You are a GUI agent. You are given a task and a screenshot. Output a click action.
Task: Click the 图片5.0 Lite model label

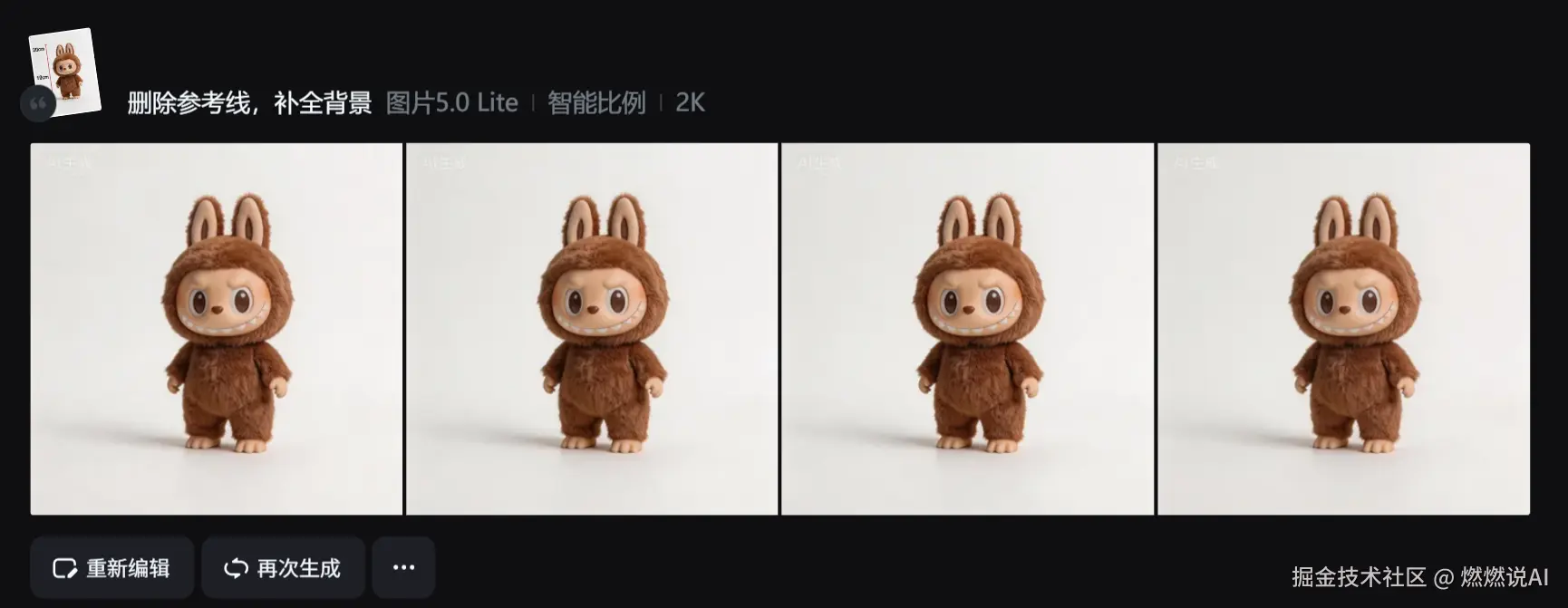pyautogui.click(x=451, y=103)
